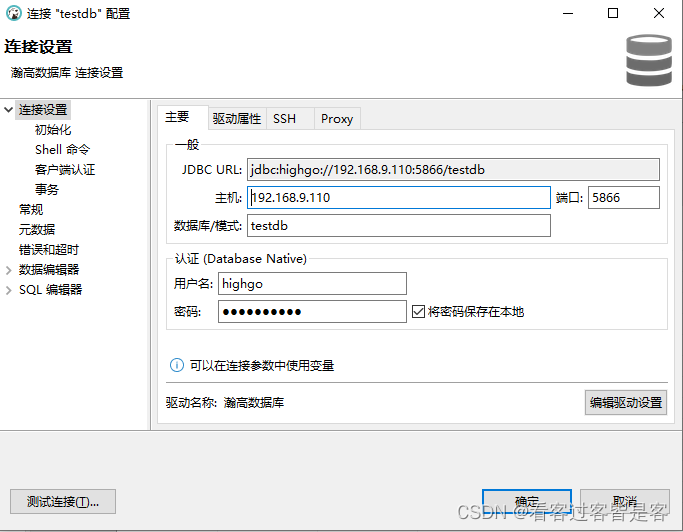Expand the 数据编辑器 tree node

coord(8,270)
